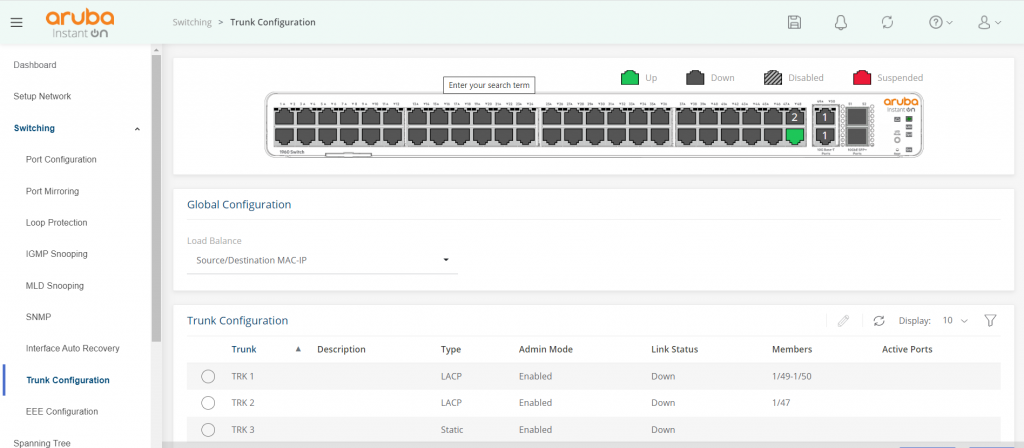Viewport: 1024px width, 448px height.
Task: Open IGMP Snooping page
Action: coord(56,254)
